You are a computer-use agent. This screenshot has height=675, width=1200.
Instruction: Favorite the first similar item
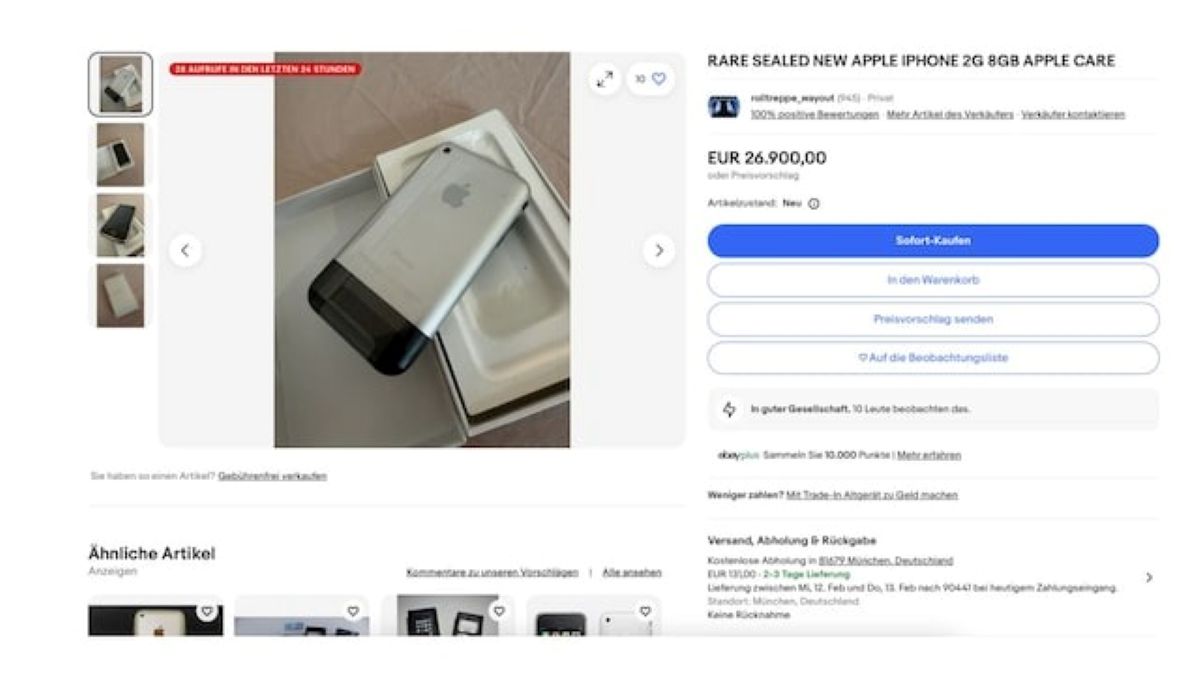click(x=206, y=611)
